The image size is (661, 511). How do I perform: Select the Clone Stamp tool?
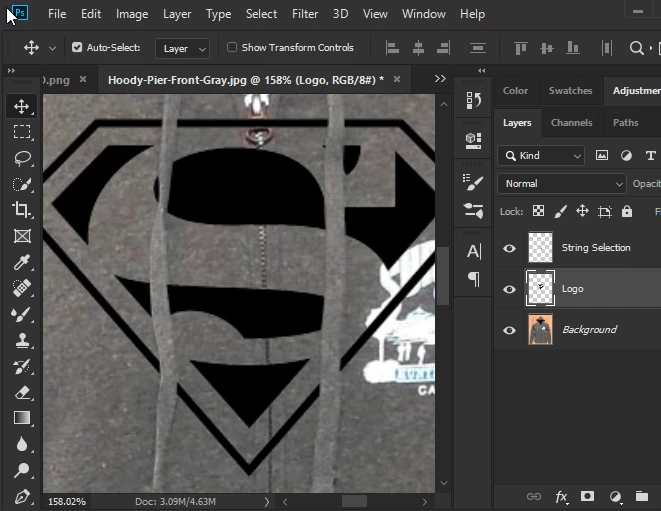[x=21, y=340]
